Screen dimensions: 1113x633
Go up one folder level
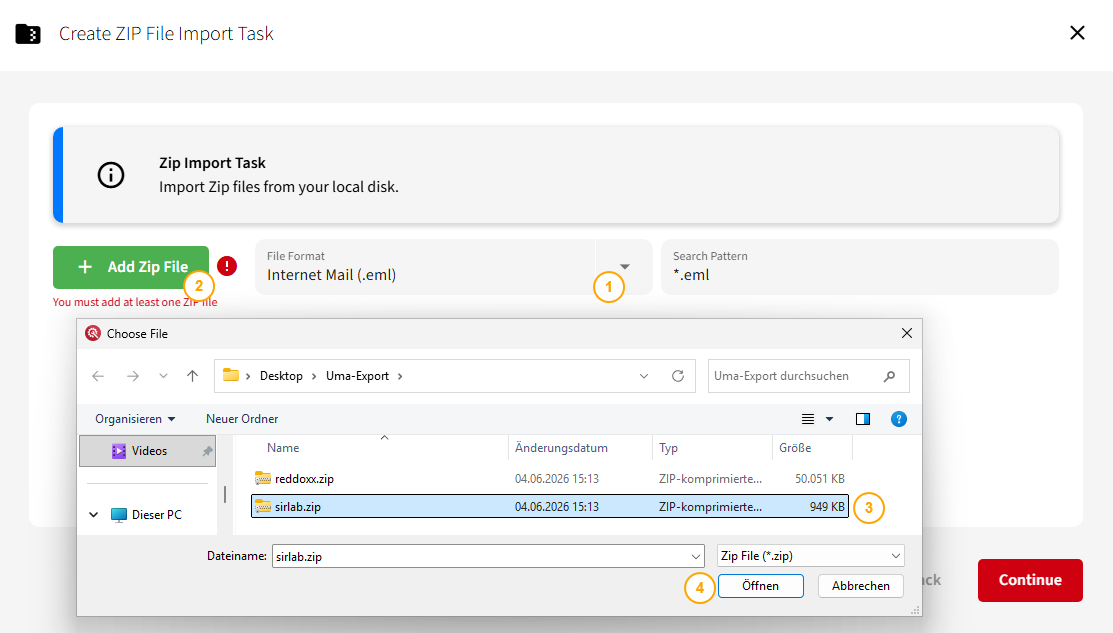click(192, 376)
